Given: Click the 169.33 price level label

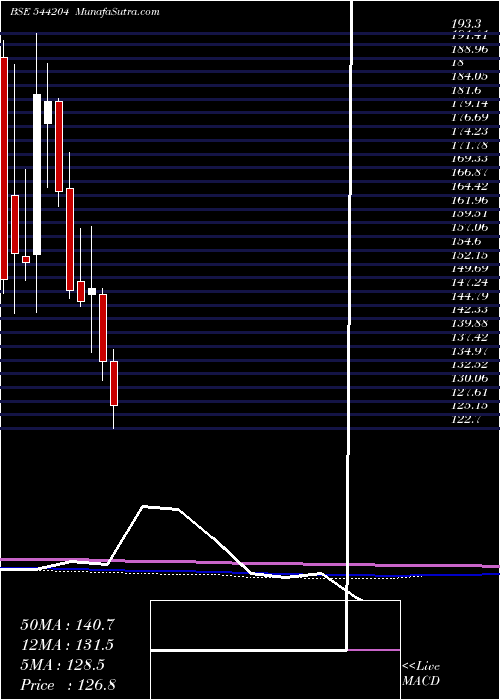Looking at the screenshot, I should 470,159.
